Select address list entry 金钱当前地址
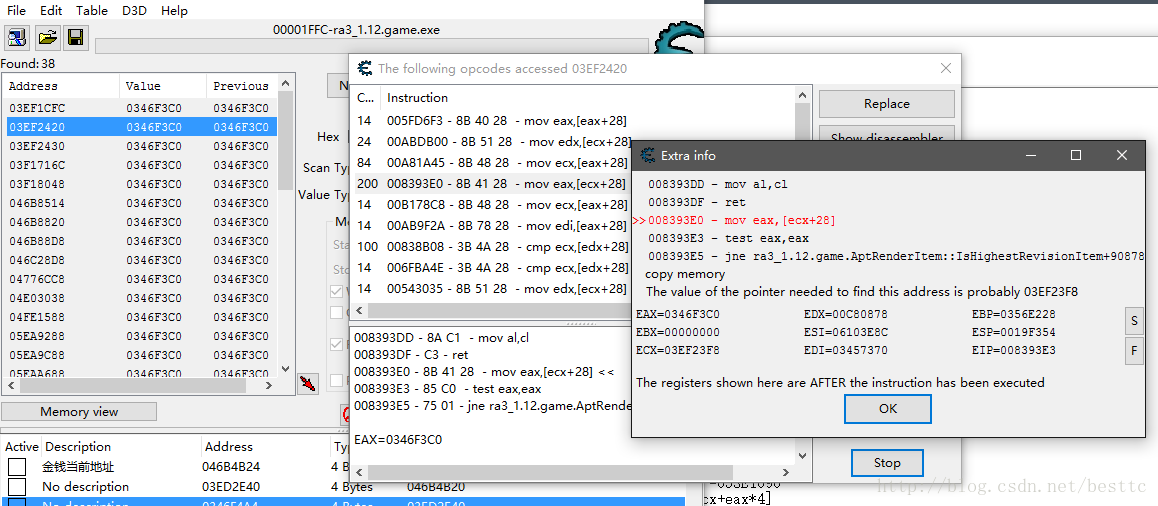The width and height of the screenshot is (1158, 506). pos(343,467)
